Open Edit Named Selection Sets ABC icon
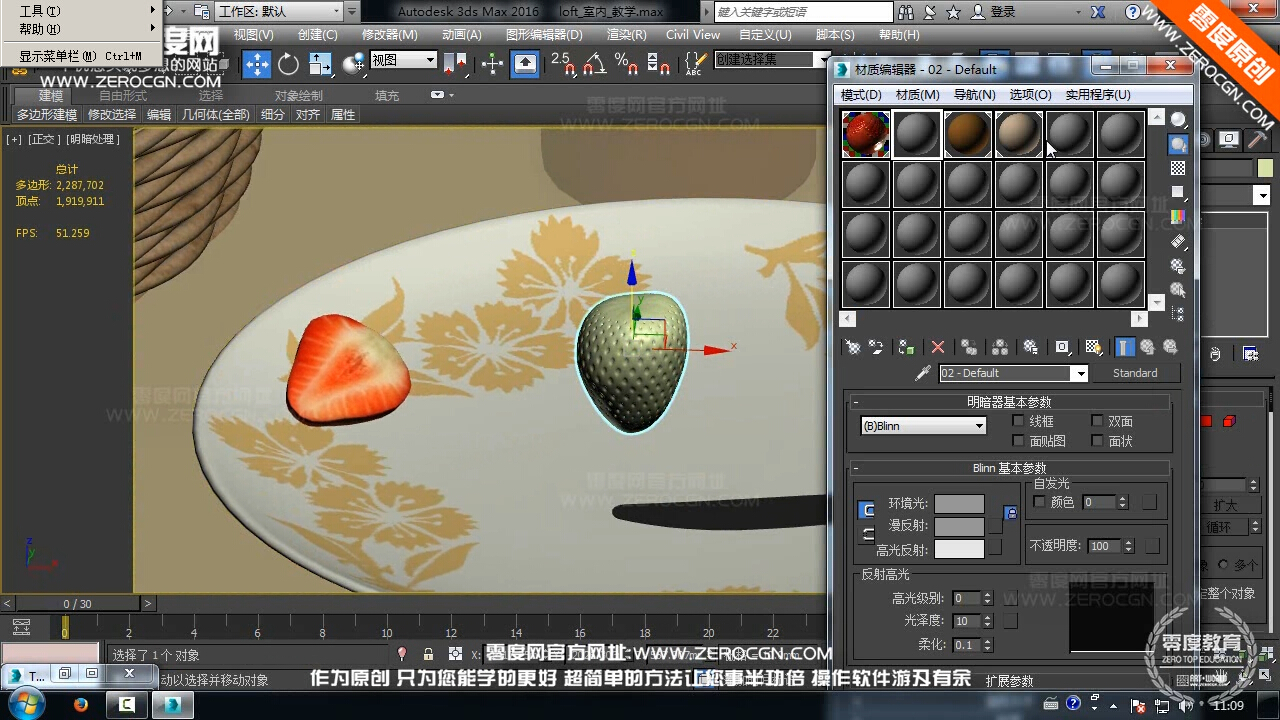Image resolution: width=1280 pixels, height=720 pixels. pyautogui.click(x=695, y=65)
